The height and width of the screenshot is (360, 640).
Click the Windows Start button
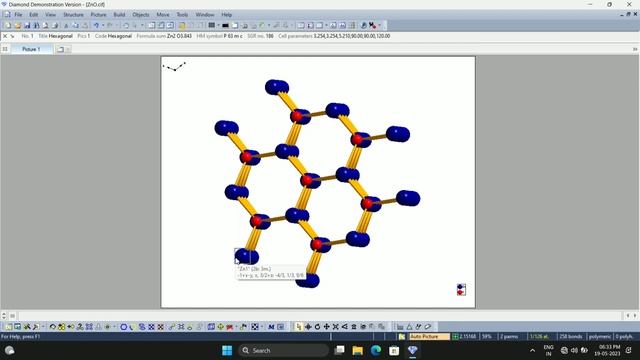pyautogui.click(x=227, y=350)
